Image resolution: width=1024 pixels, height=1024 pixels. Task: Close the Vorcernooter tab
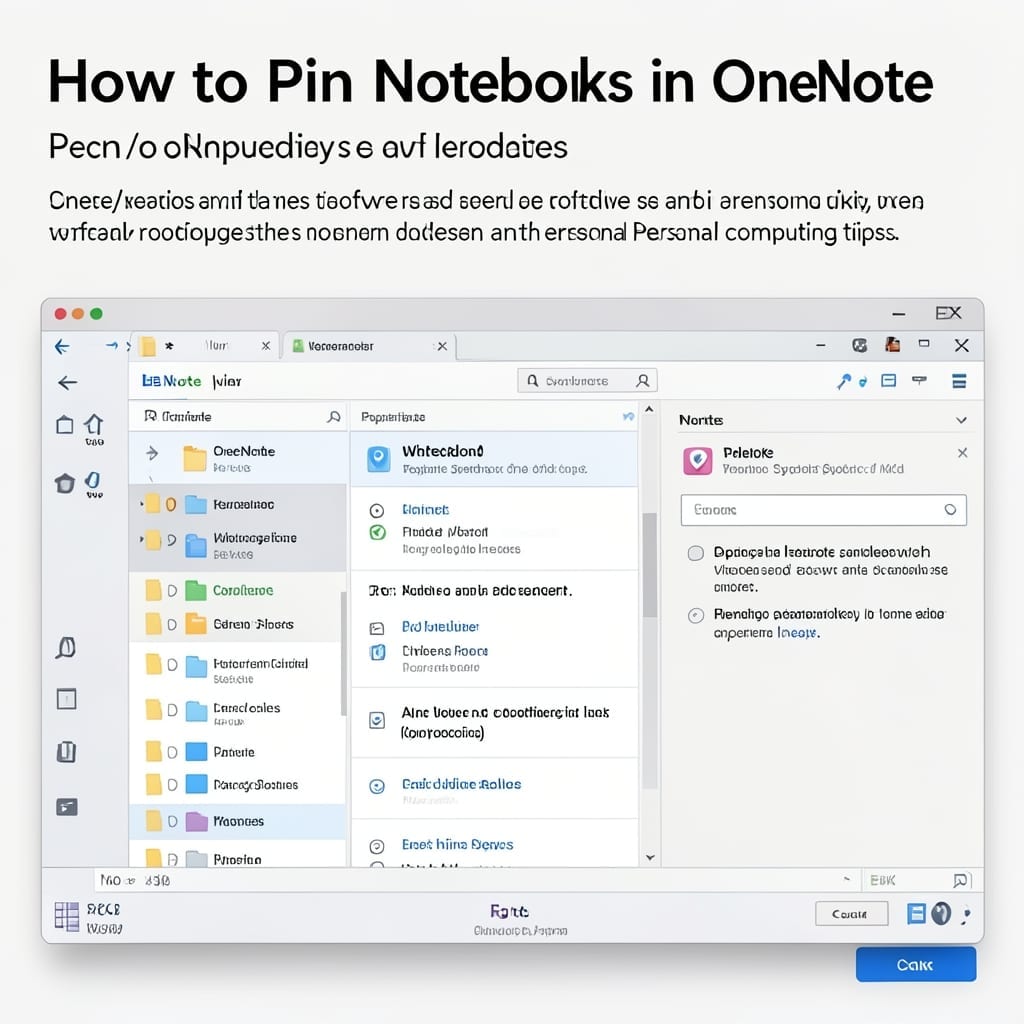pos(442,346)
